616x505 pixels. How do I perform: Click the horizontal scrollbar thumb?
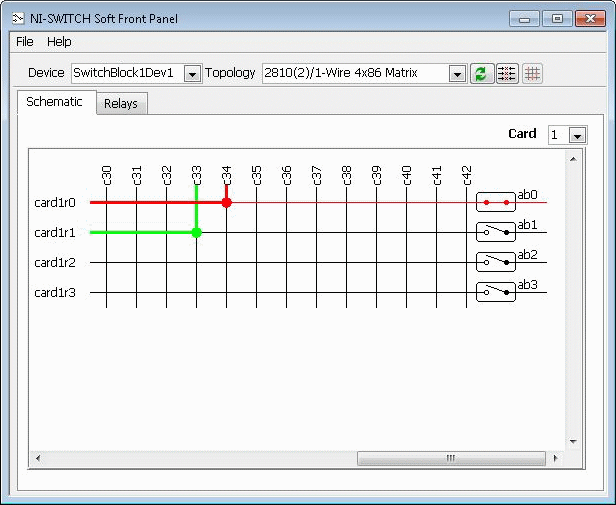point(450,459)
